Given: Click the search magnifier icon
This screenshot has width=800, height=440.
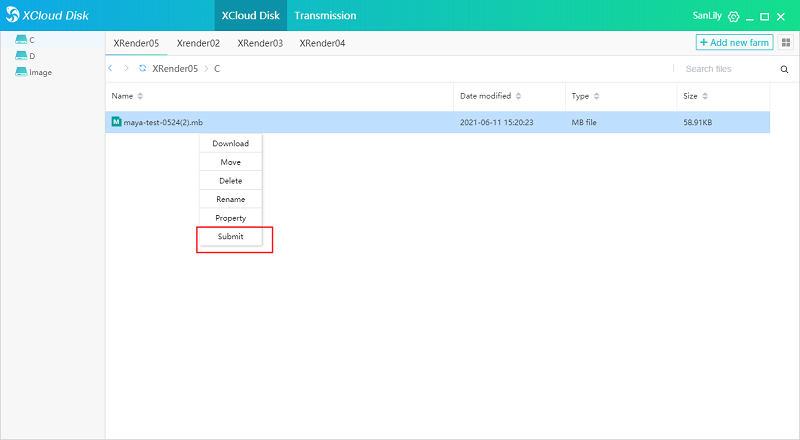Looking at the screenshot, I should click(784, 69).
